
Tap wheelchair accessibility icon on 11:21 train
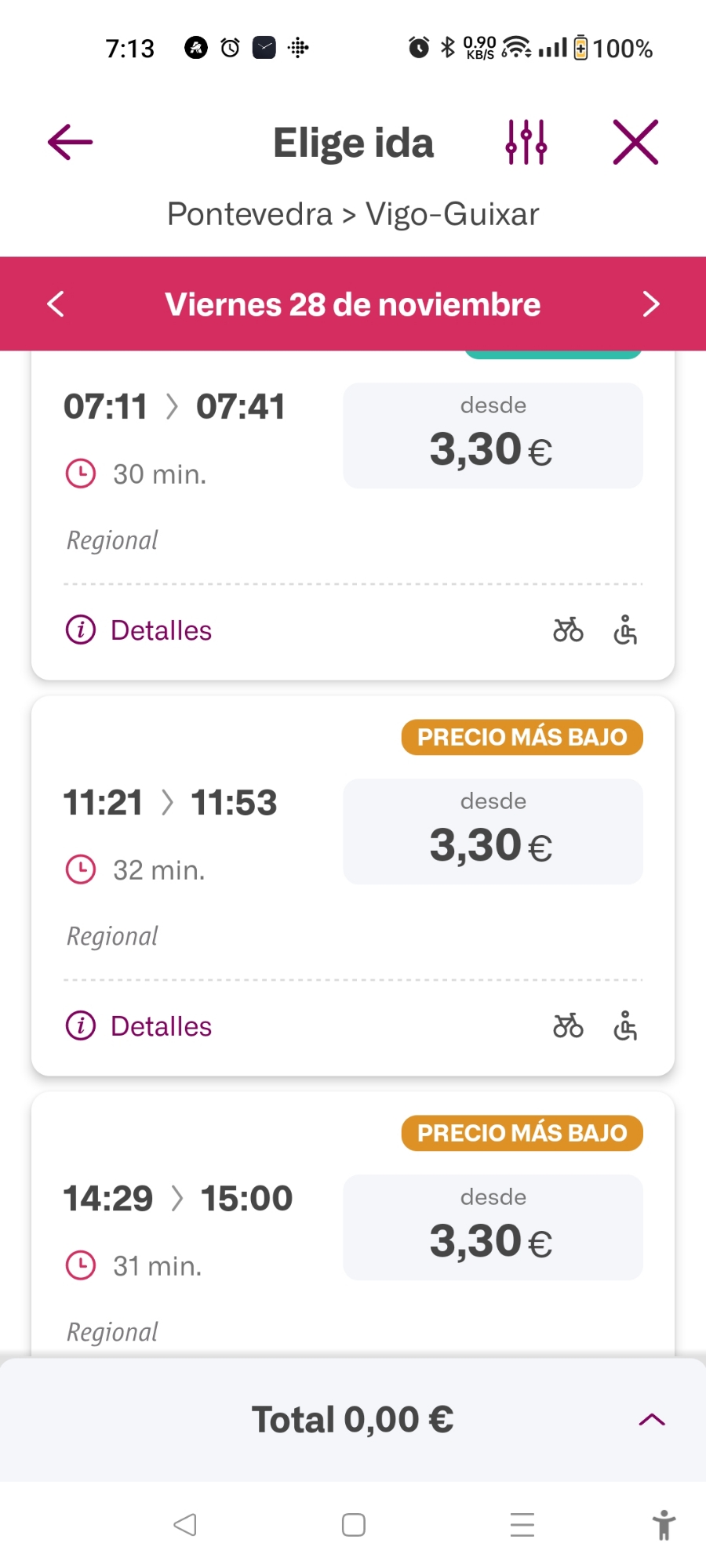[625, 1026]
